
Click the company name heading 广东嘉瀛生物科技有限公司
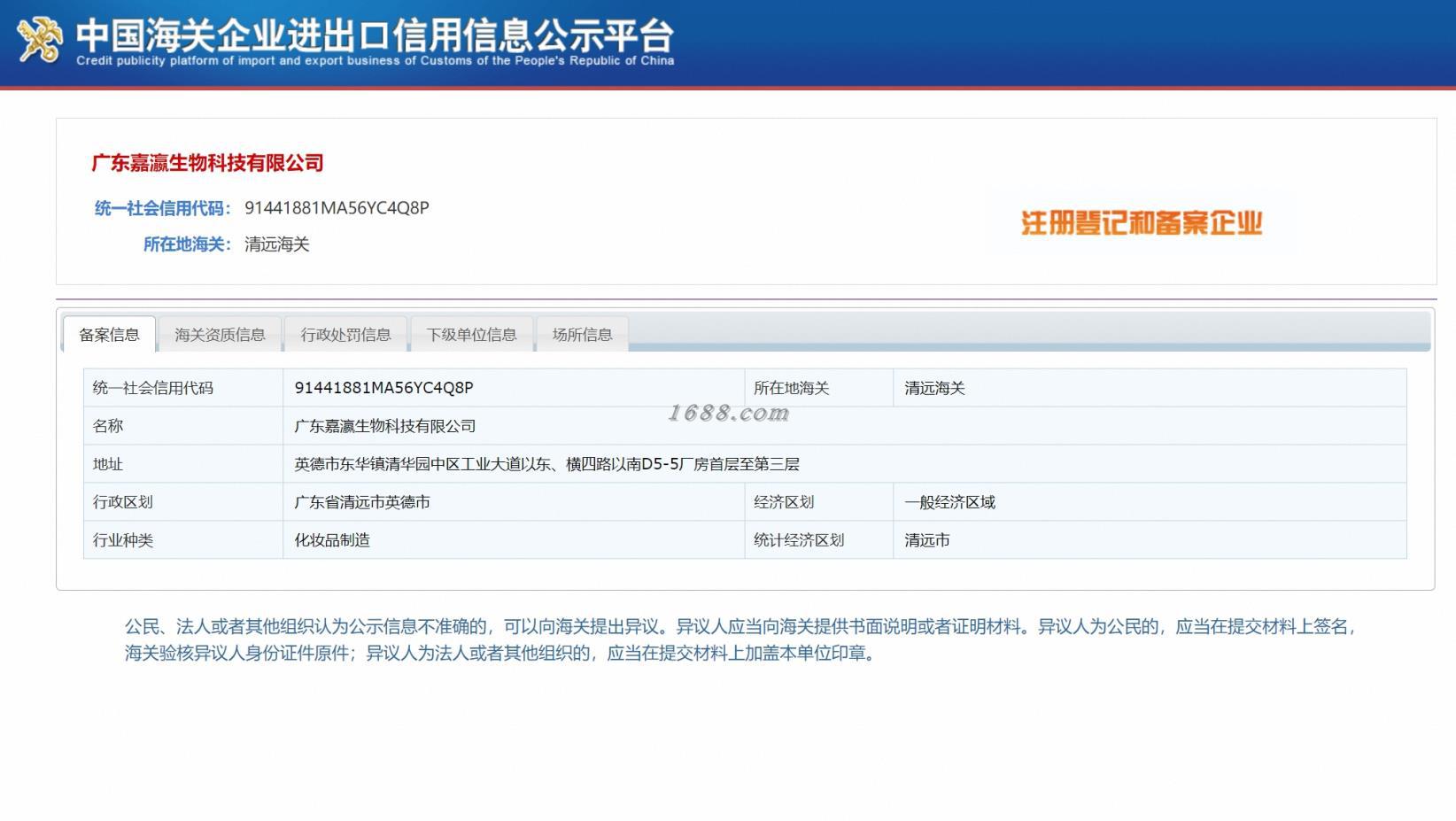pos(208,163)
